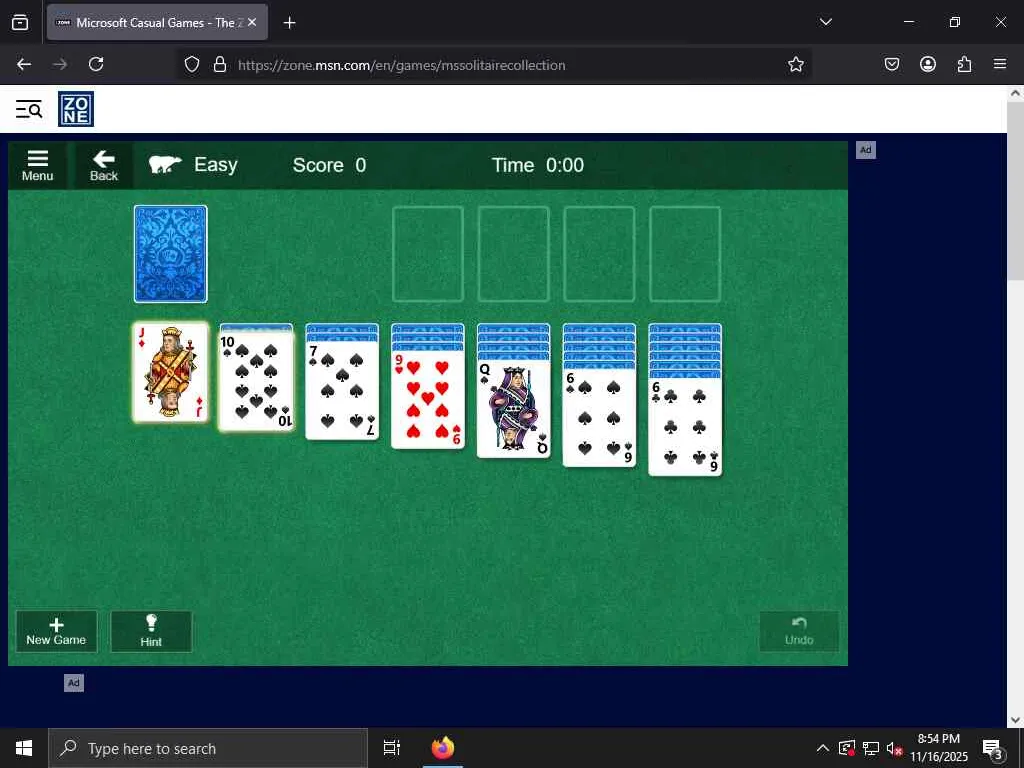This screenshot has width=1024, height=768.
Task: Click the Firefox taskbar icon
Action: click(443, 748)
